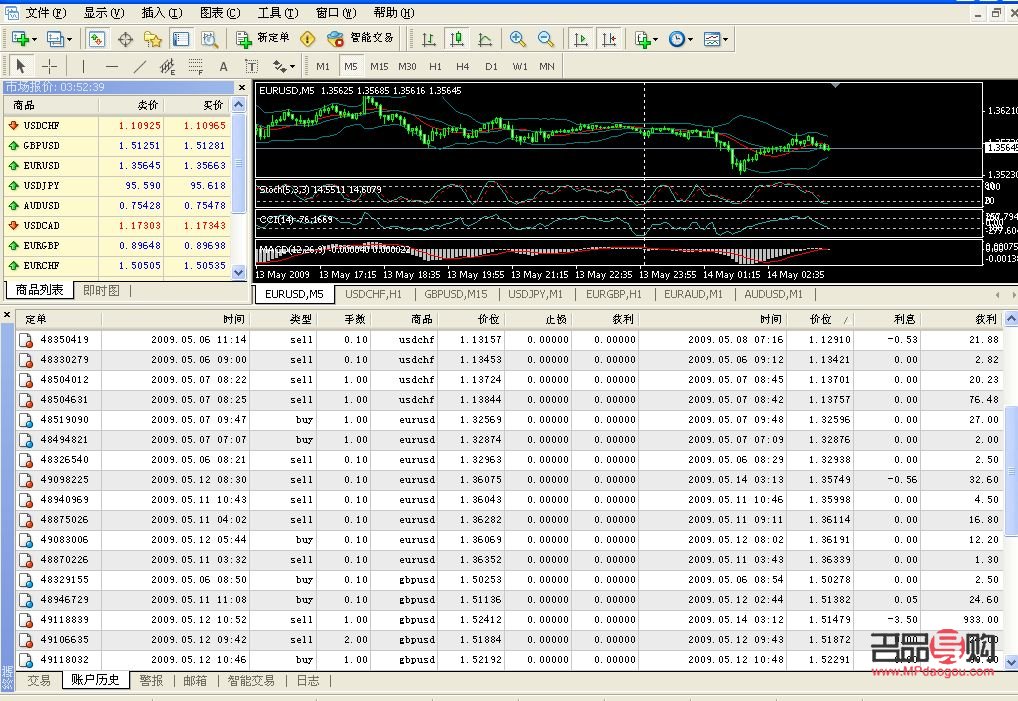The image size is (1018, 701).
Task: Switch to USDCHF,H1 chart tab
Action: [x=373, y=294]
